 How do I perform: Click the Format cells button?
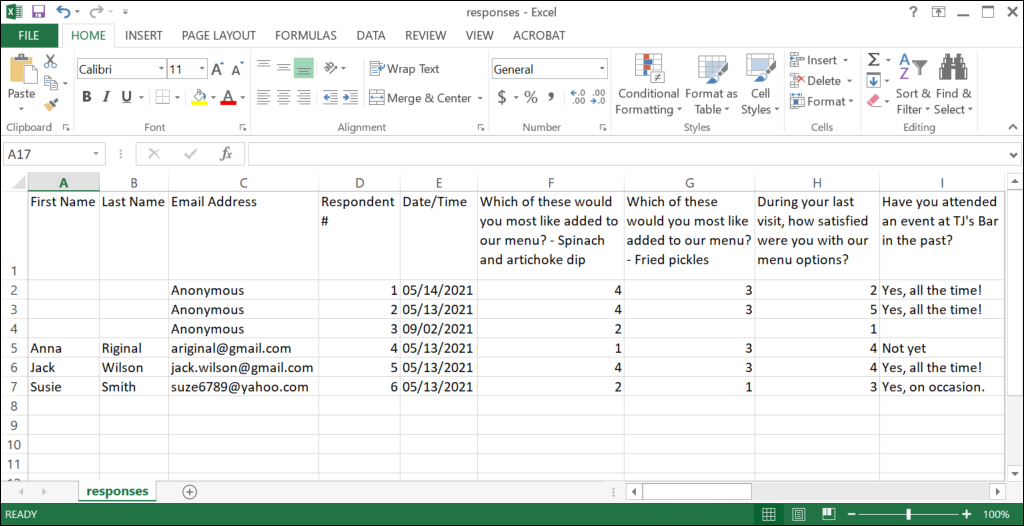pos(822,101)
